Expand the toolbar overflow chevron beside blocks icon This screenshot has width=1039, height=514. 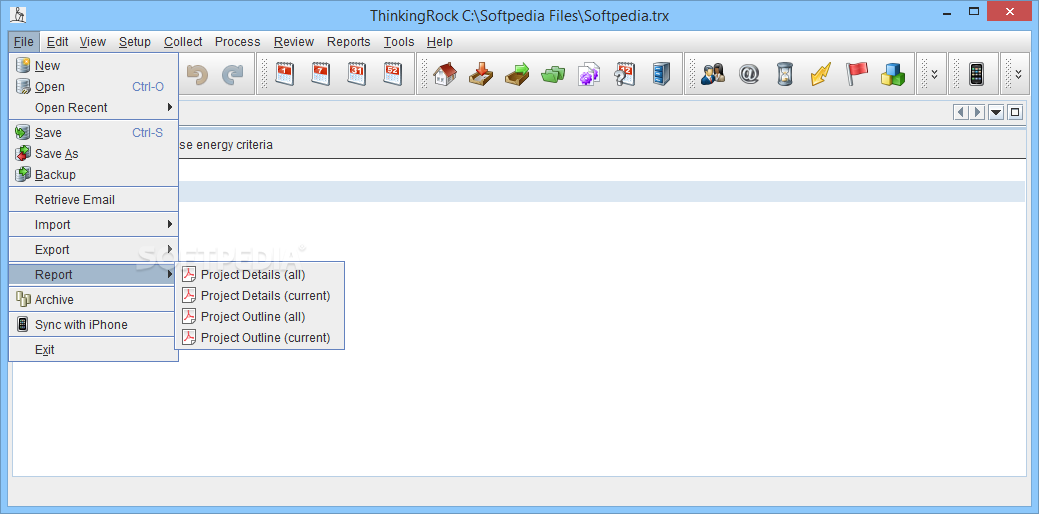934,74
